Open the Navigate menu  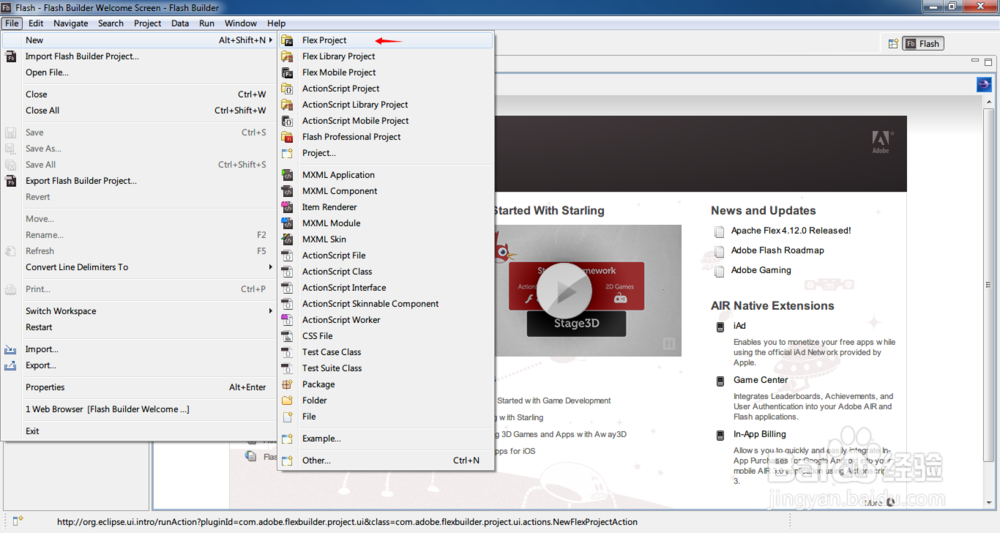pyautogui.click(x=71, y=24)
